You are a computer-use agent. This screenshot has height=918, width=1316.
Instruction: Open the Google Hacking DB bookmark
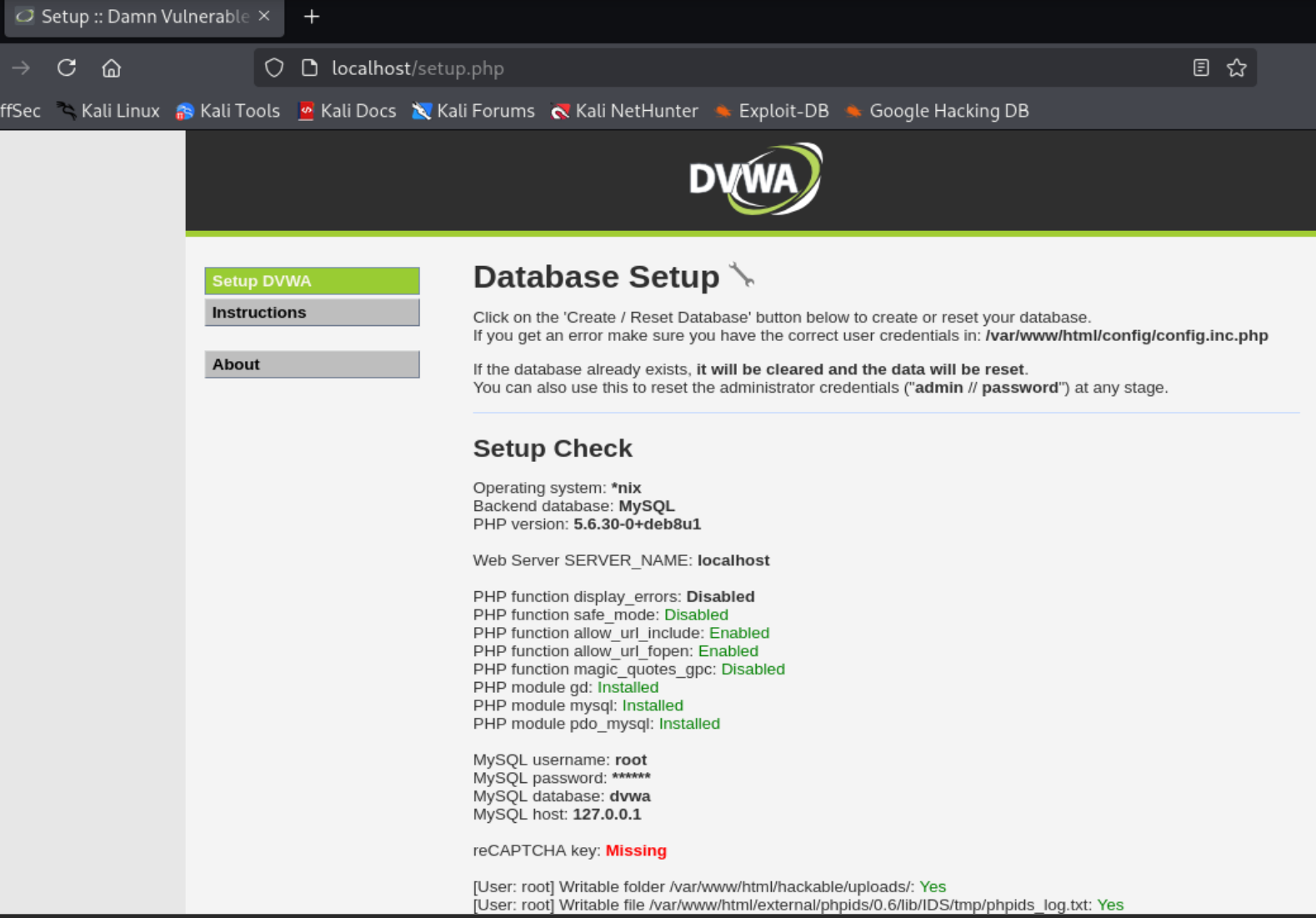click(x=937, y=111)
